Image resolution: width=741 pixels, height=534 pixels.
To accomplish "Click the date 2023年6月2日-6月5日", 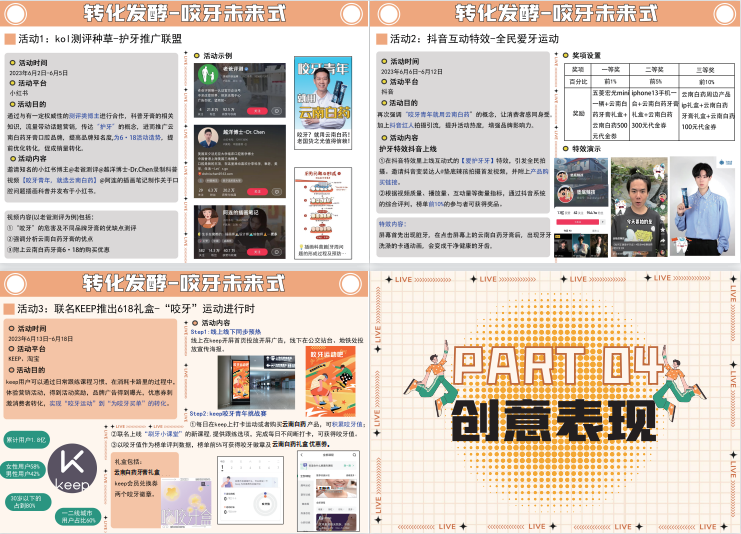I will tap(38, 73).
